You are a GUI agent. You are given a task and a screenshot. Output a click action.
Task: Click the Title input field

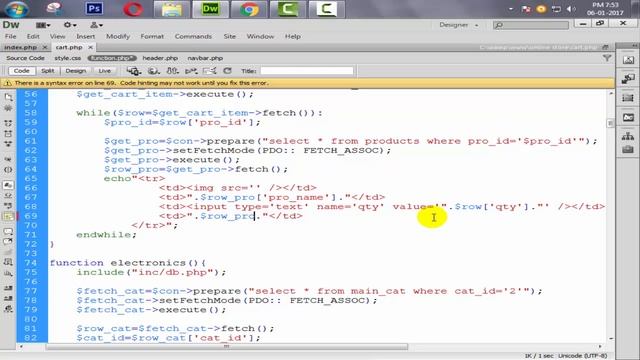(x=307, y=71)
